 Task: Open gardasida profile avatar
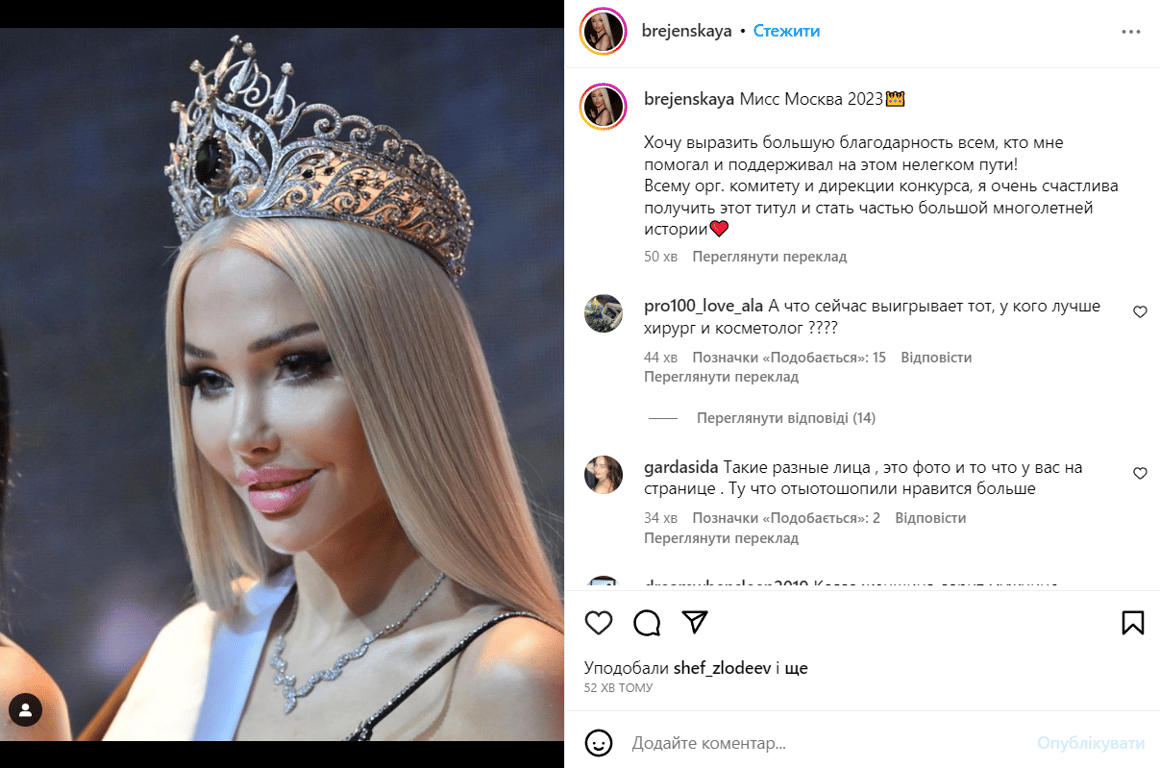pyautogui.click(x=603, y=475)
